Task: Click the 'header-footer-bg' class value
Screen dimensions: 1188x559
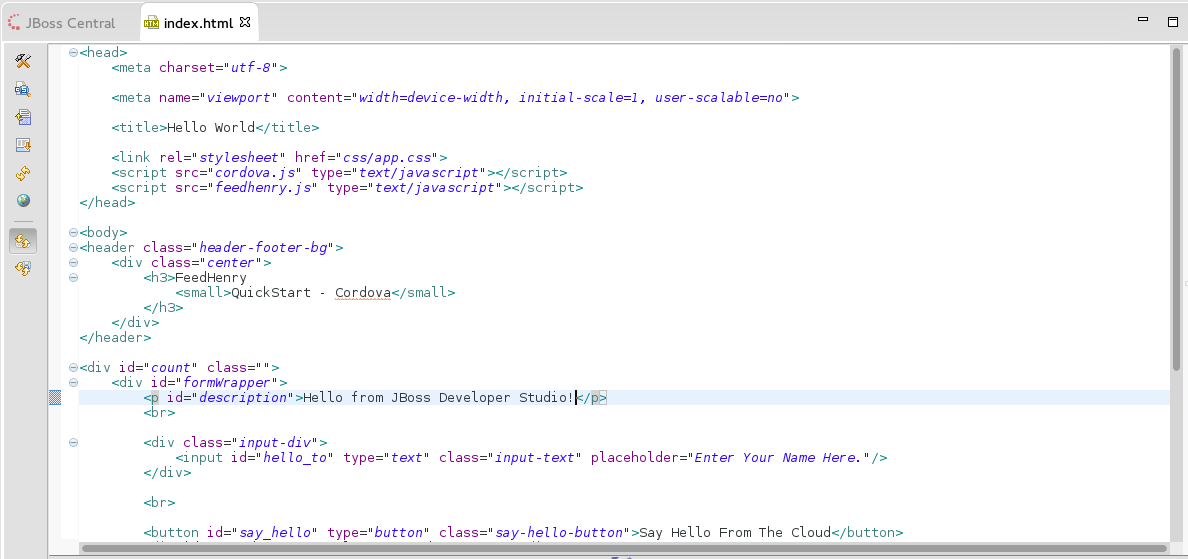Action: [264, 248]
